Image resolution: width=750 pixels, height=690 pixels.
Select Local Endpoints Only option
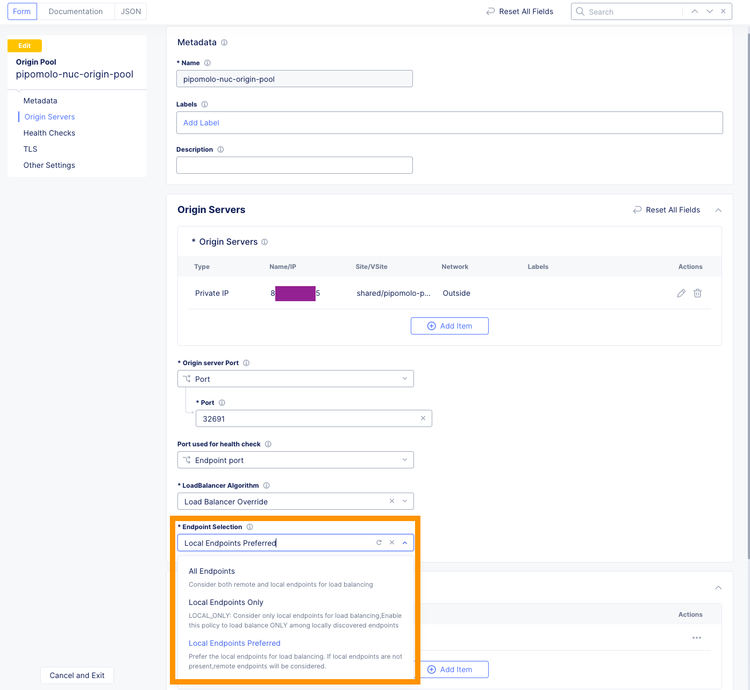point(226,602)
